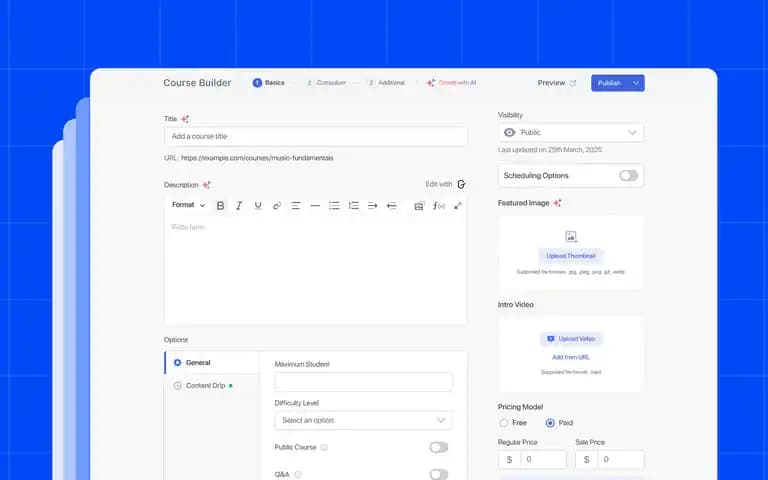Underline selected description text

click(x=258, y=206)
